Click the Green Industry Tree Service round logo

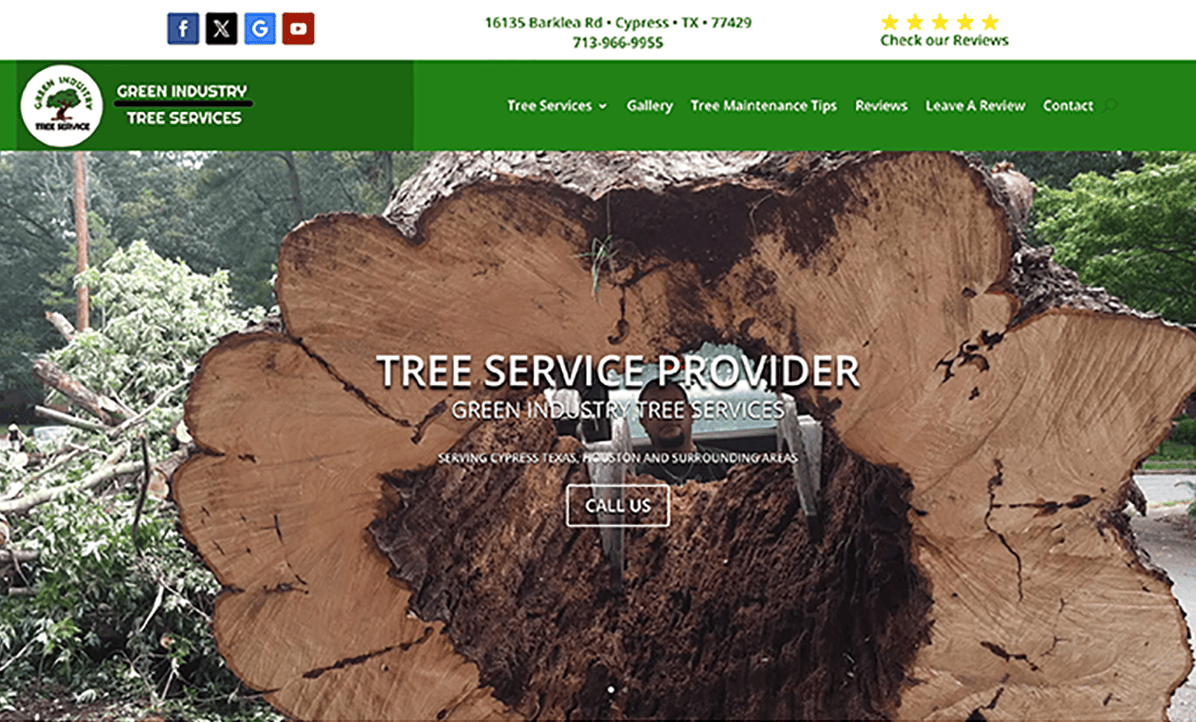[62, 106]
